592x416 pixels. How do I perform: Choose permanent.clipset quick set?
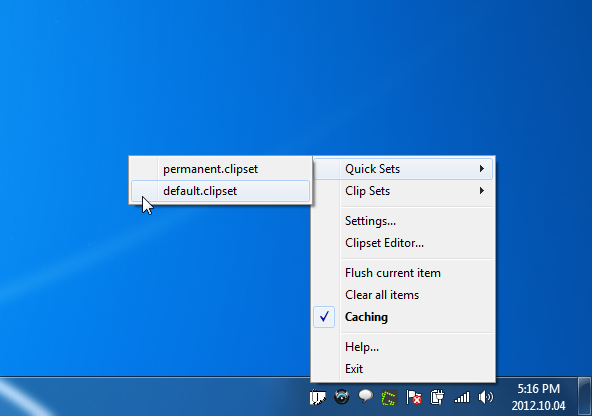tap(220, 169)
